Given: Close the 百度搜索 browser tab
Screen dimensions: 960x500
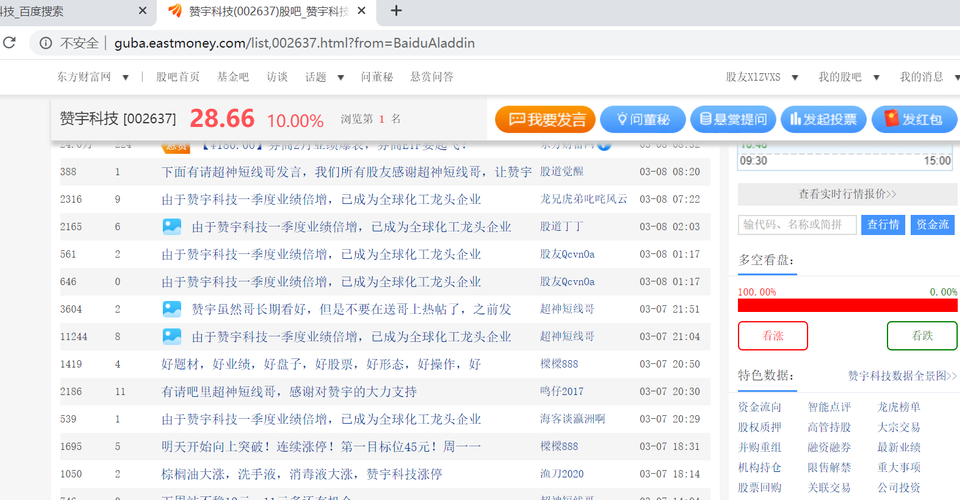Looking at the screenshot, I should (x=143, y=11).
